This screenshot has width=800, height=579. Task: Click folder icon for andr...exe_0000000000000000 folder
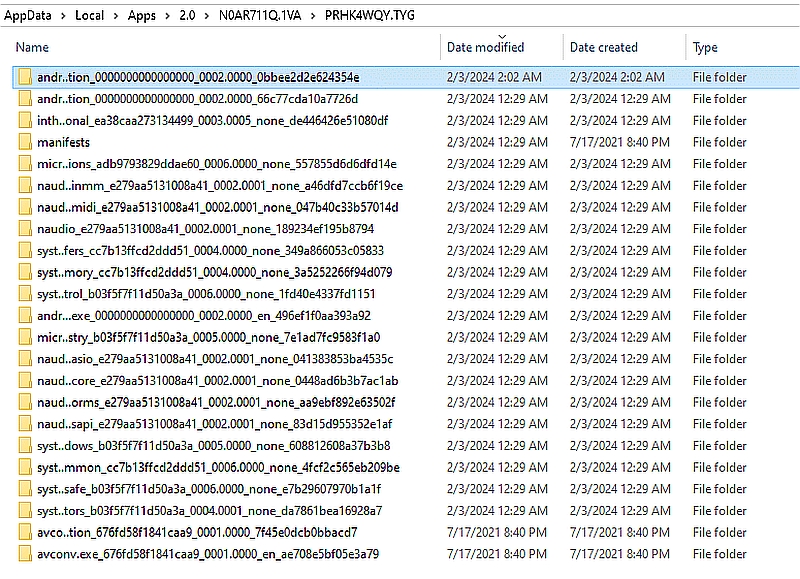24,315
